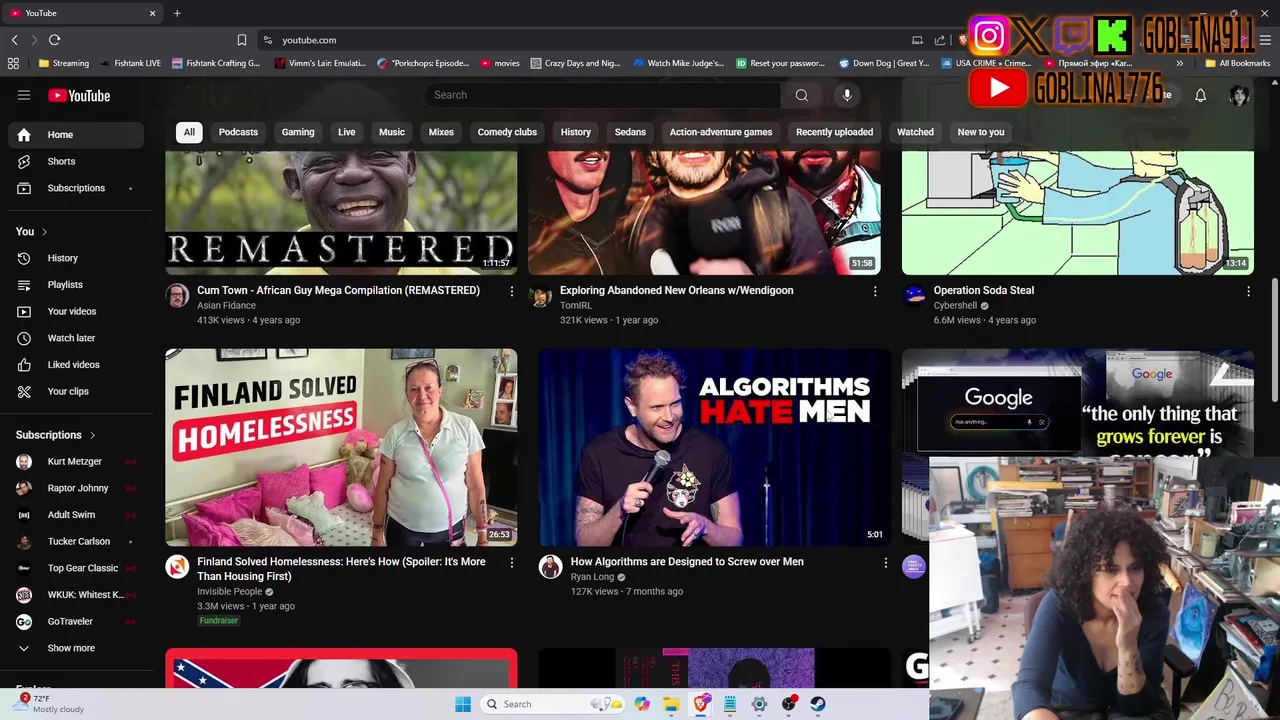This screenshot has width=1280, height=720.
Task: Open Steam from the taskbar
Action: [818, 704]
